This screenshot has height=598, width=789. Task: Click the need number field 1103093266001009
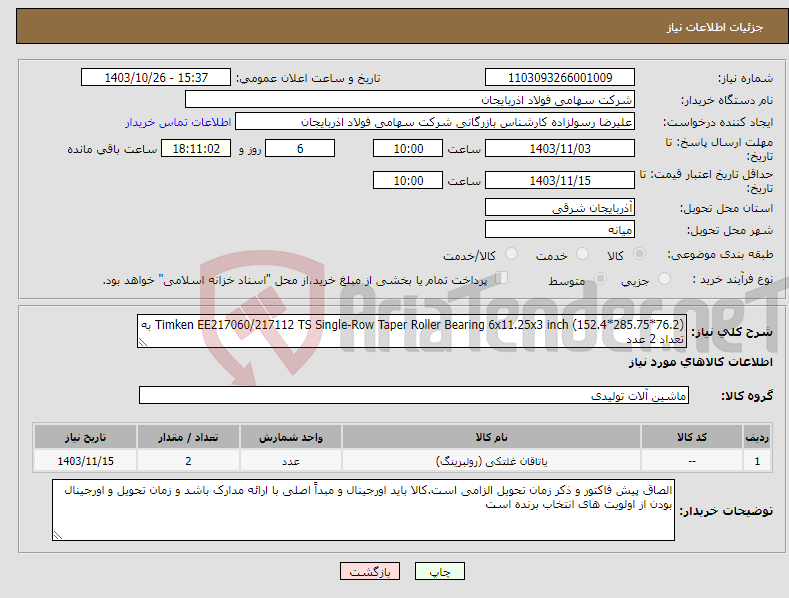coord(560,78)
